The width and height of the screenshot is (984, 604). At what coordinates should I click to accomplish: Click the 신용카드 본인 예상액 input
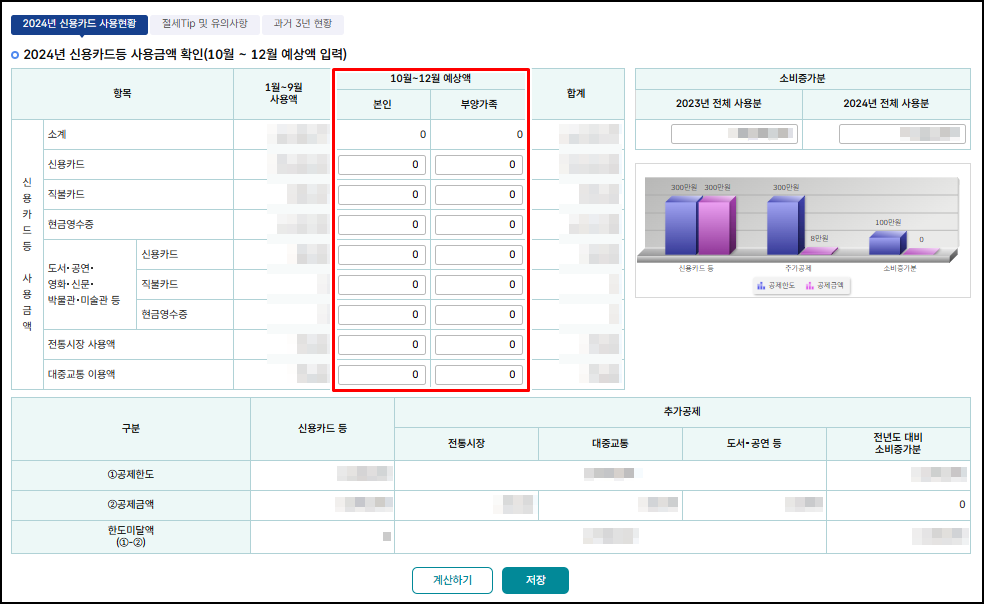[x=381, y=165]
